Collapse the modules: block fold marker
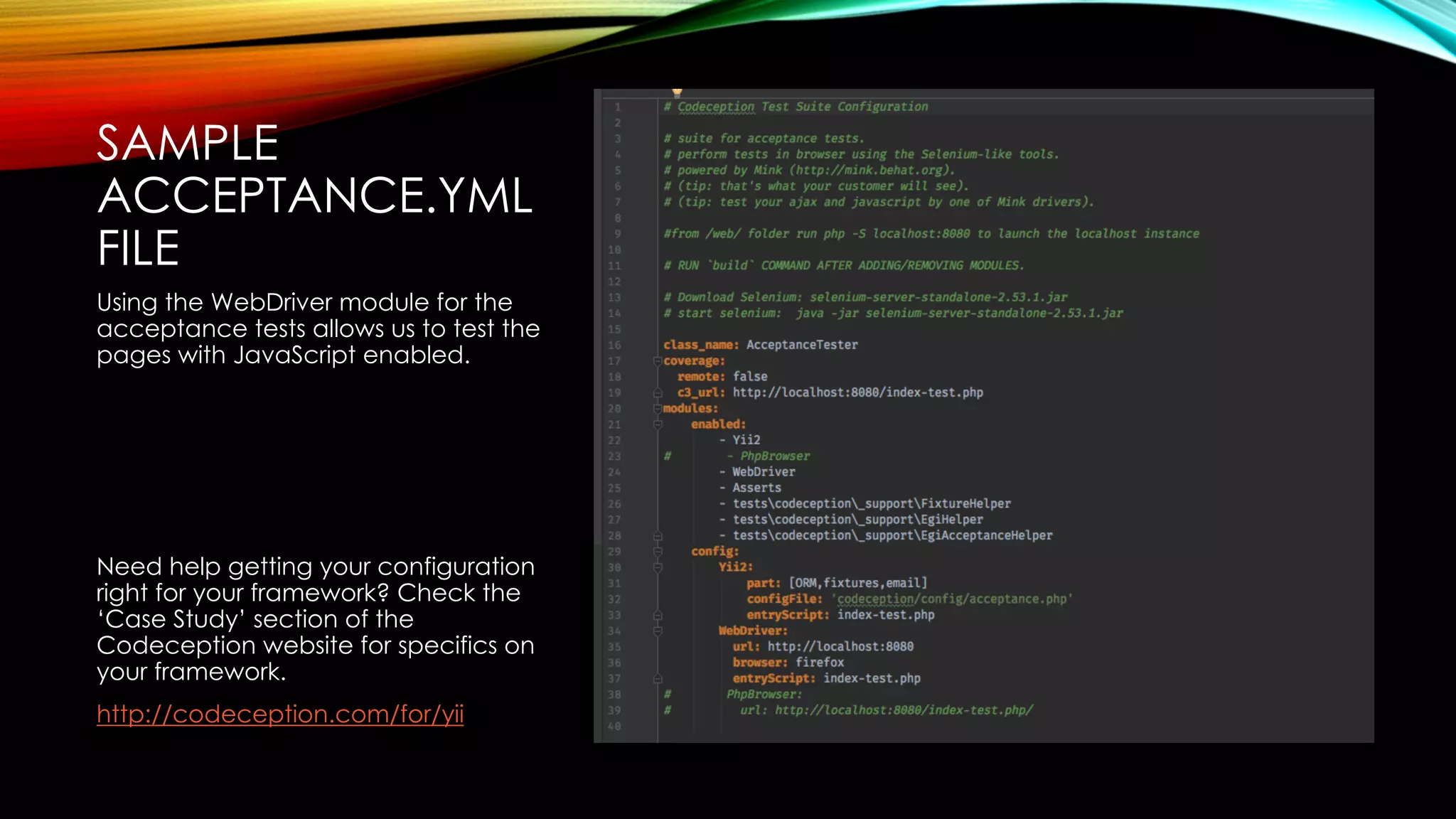The image size is (1456, 819). [x=658, y=409]
